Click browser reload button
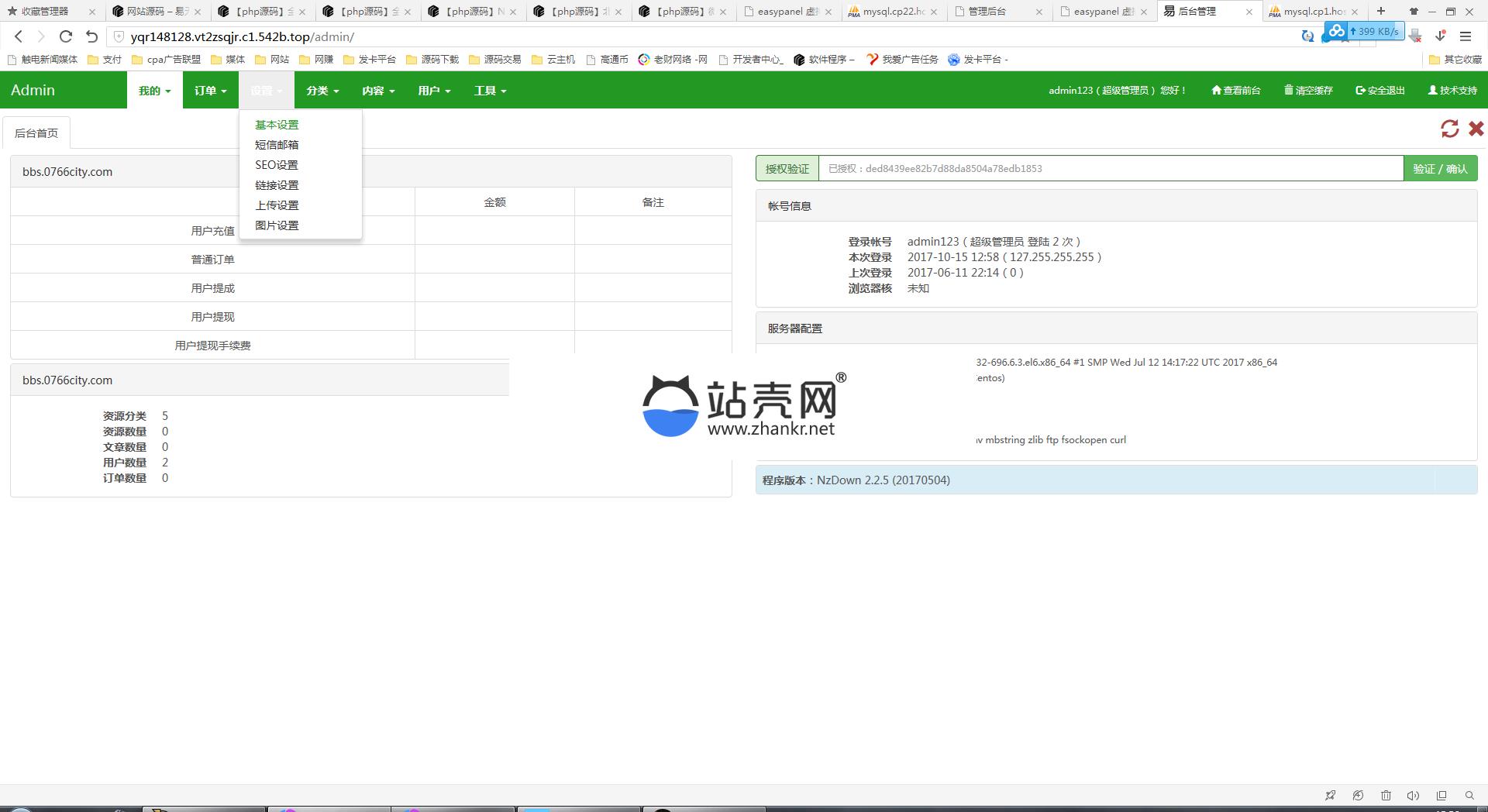 66,36
